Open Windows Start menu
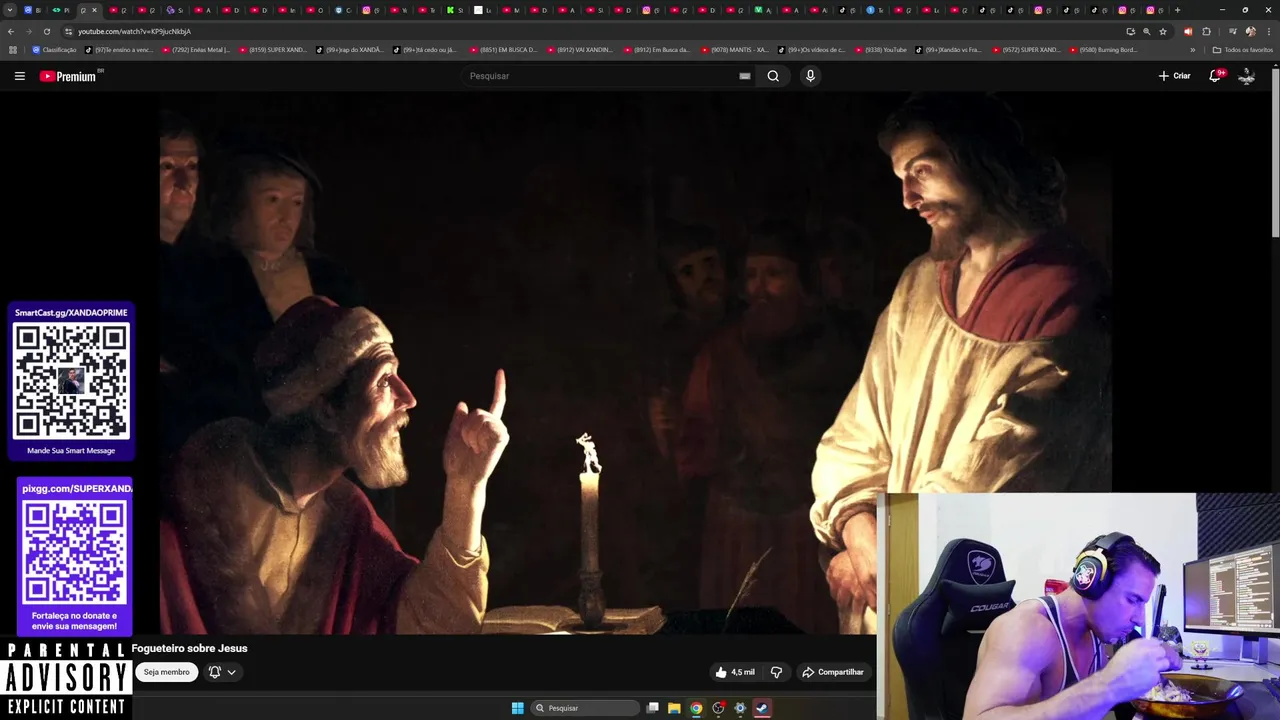Image resolution: width=1280 pixels, height=720 pixels. 517,708
